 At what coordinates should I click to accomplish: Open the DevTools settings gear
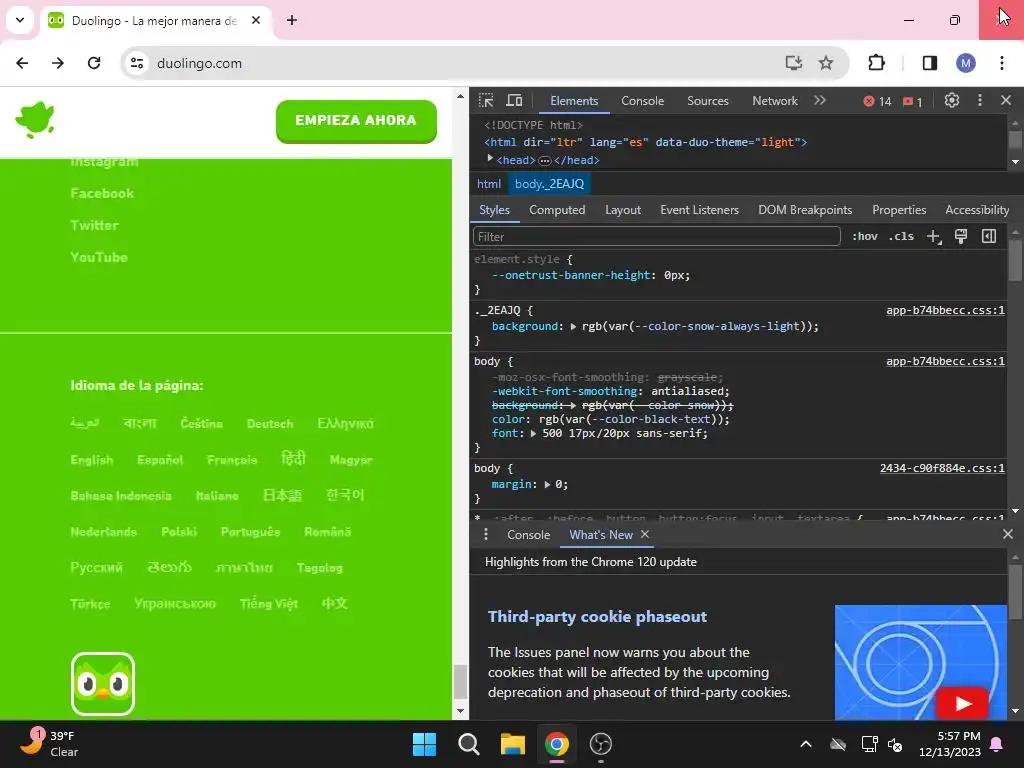click(x=952, y=101)
